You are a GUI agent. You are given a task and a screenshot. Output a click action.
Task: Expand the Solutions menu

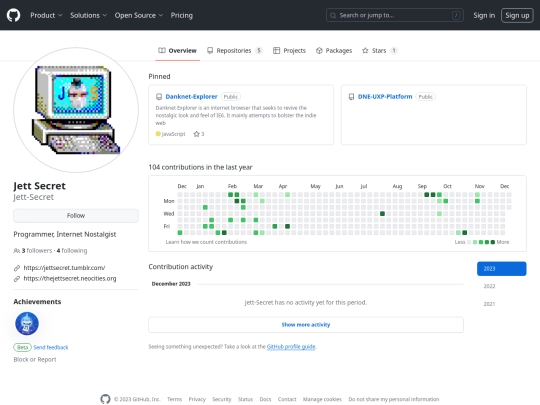[89, 15]
